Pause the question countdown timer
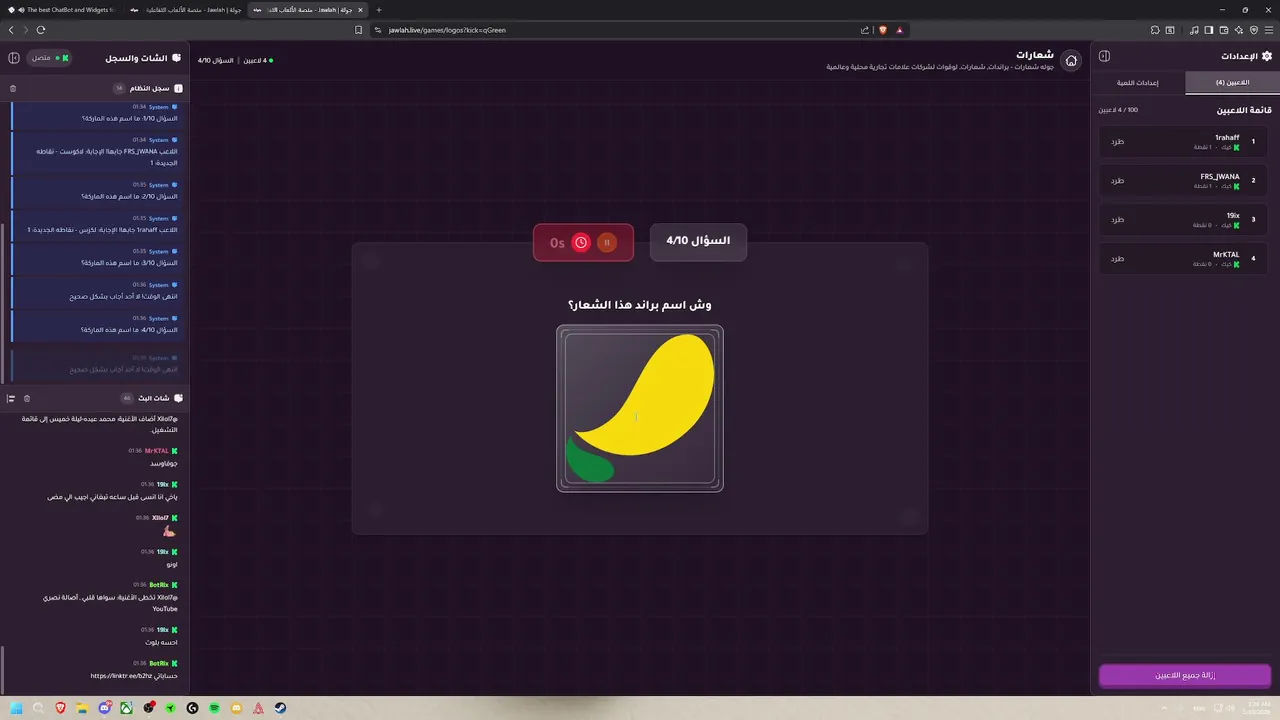This screenshot has width=1280, height=720. pyautogui.click(x=606, y=242)
